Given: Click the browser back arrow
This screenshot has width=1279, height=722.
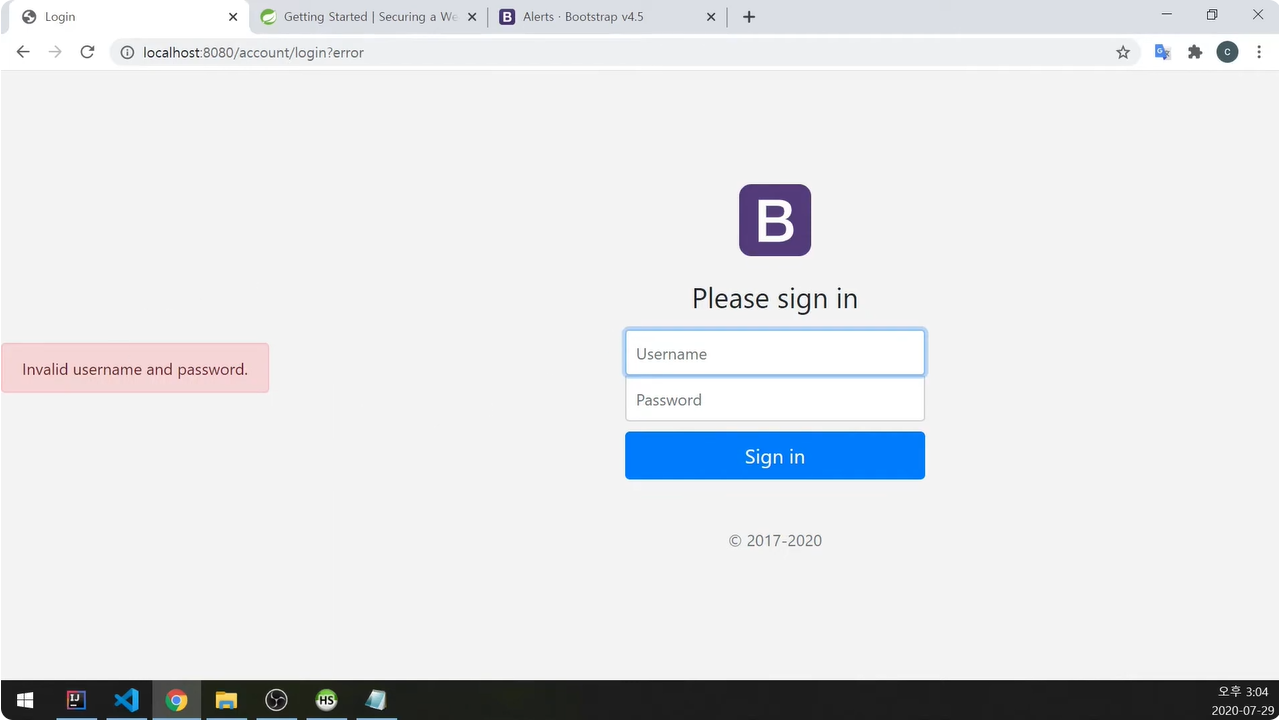Looking at the screenshot, I should tap(23, 52).
